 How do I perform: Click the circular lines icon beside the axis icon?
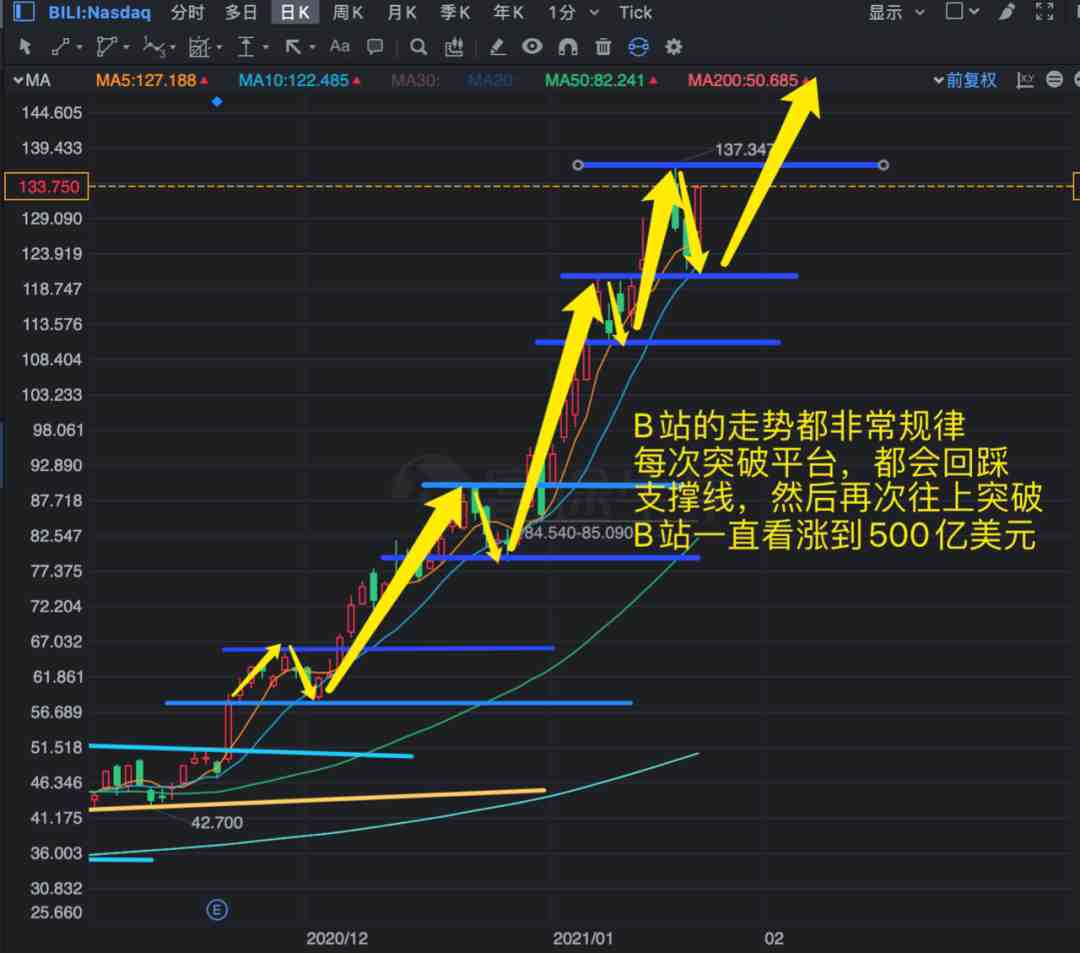pos(1055,80)
